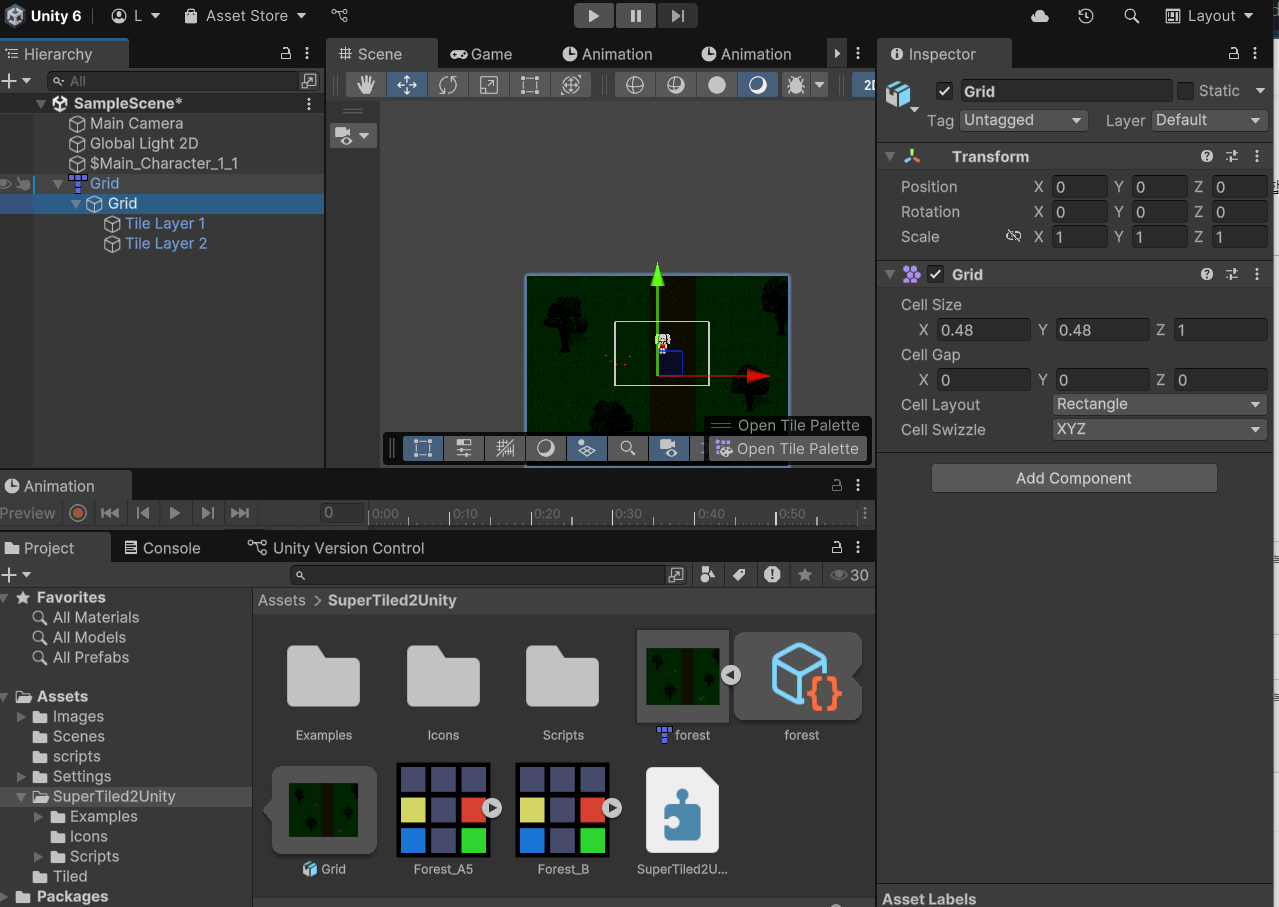1279x907 pixels.
Task: Click the favorites star icon in Project toolbar
Action: [805, 574]
